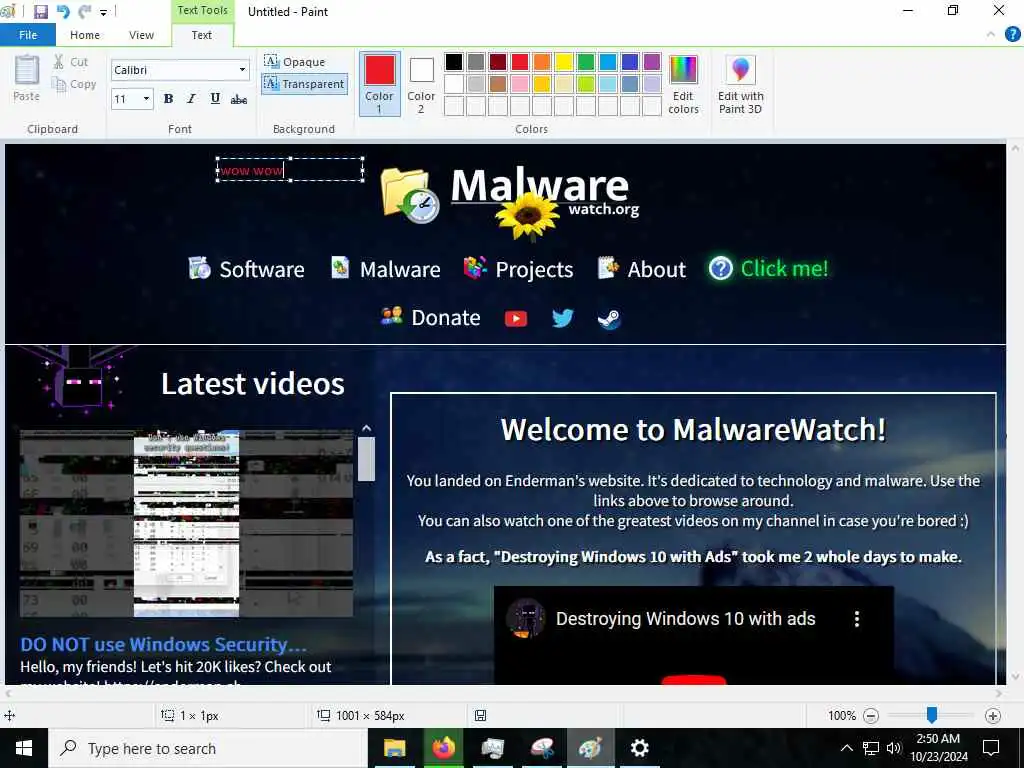
Task: Open the notification center icon
Action: [991, 748]
